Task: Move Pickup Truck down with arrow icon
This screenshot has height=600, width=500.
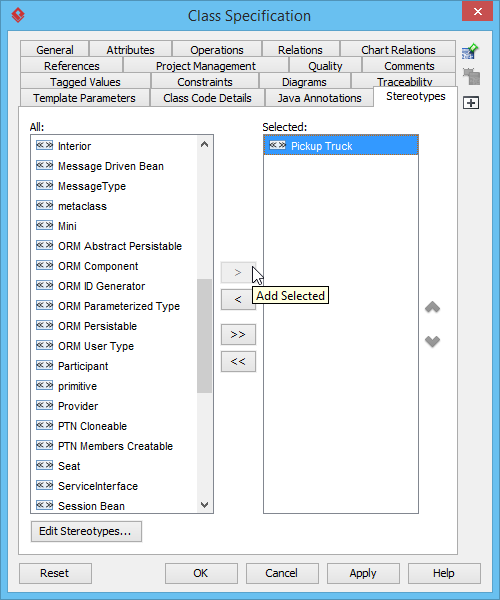Action: 432,341
